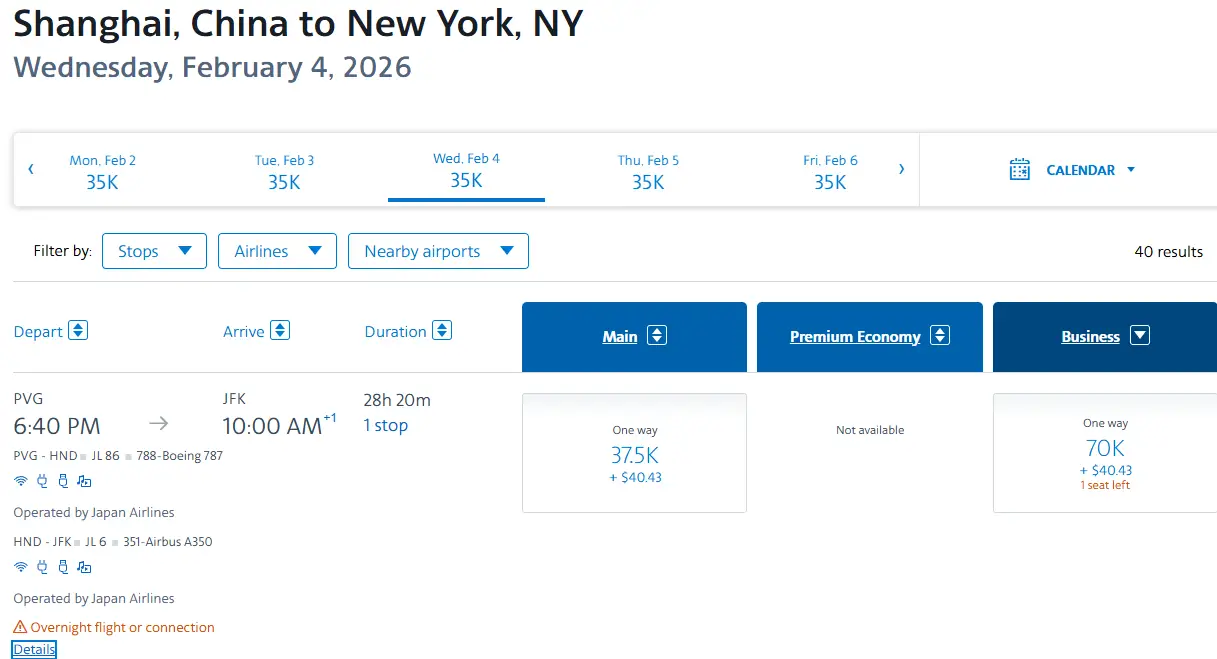Click the 1 stop link
The height and width of the screenshot is (659, 1217).
(x=385, y=425)
